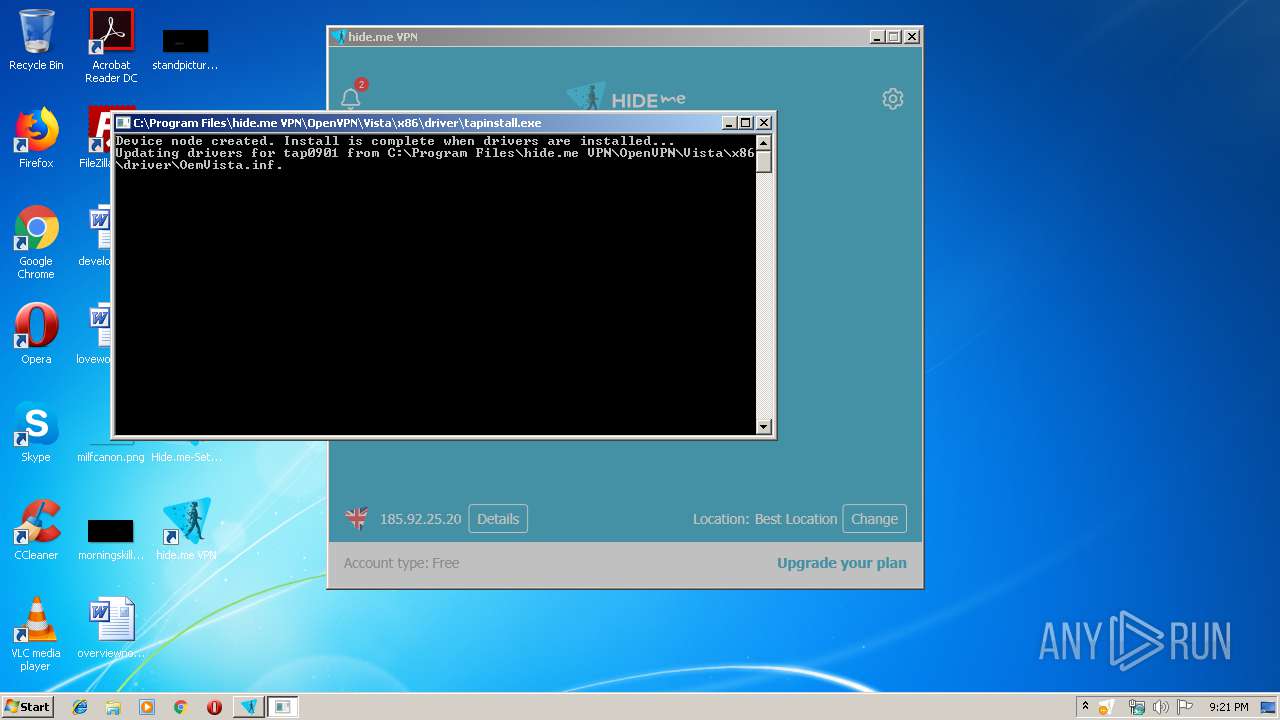Expand hidden system tray icons arrow
Viewport: 1280px width, 720px height.
(1085, 706)
